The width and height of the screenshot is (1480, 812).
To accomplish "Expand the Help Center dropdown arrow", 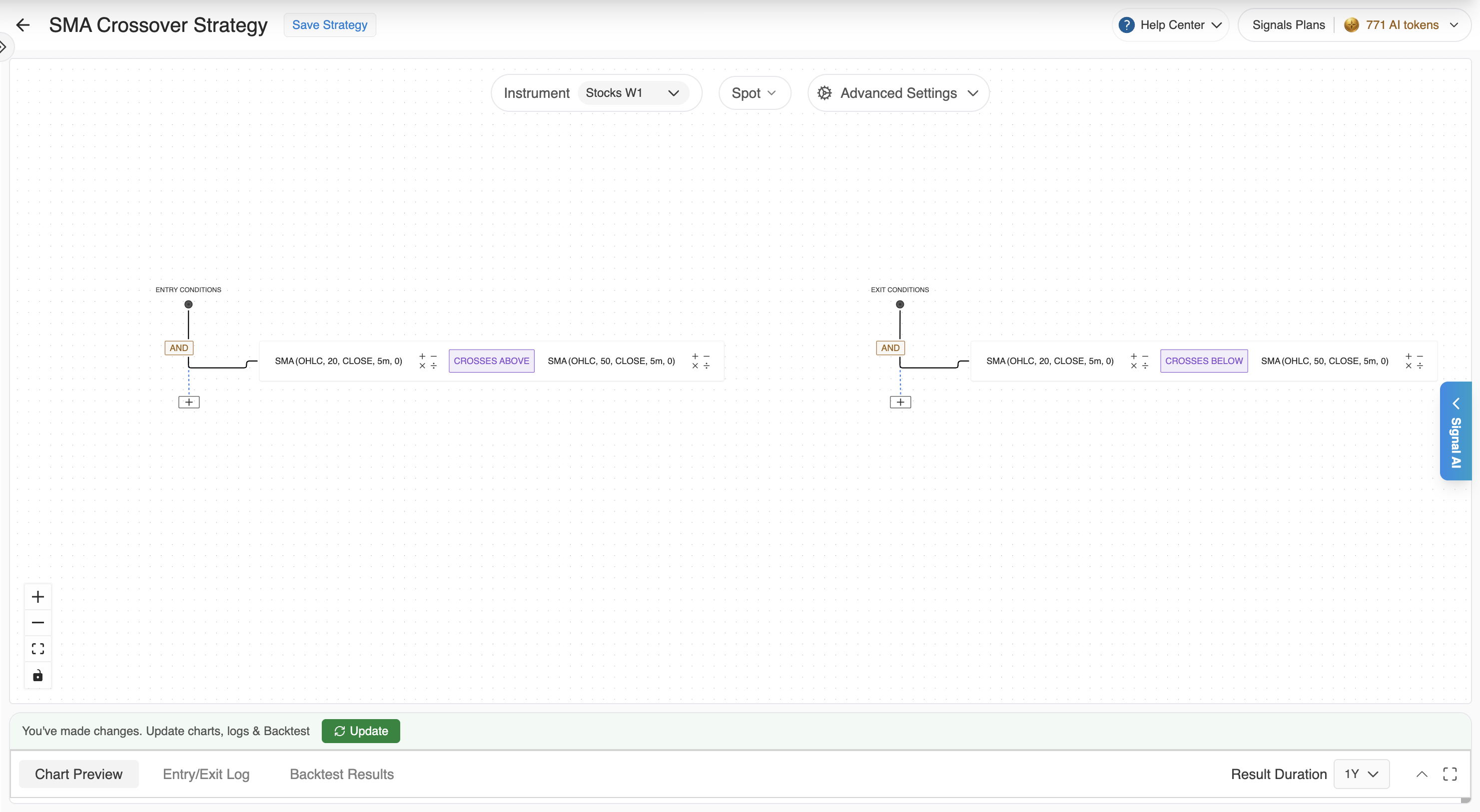I will (1216, 25).
